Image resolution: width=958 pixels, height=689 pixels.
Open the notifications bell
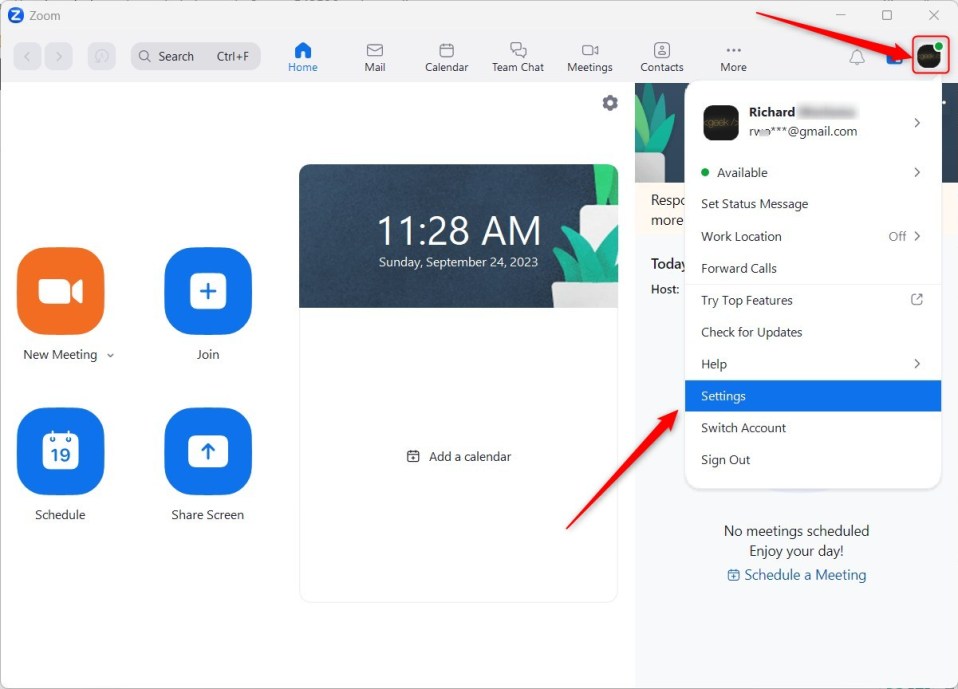857,57
